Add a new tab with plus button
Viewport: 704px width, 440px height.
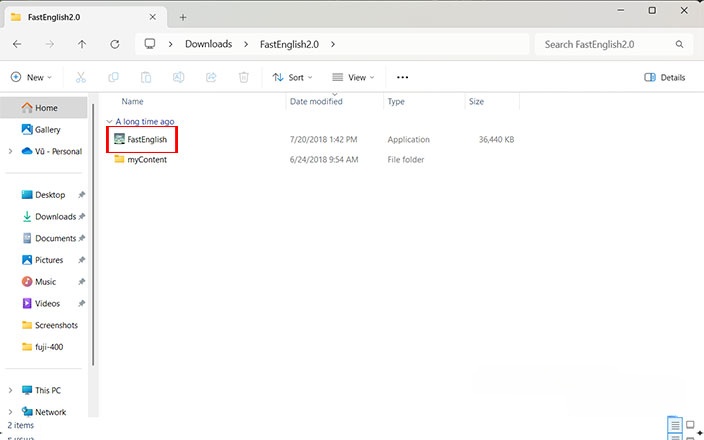(x=183, y=18)
